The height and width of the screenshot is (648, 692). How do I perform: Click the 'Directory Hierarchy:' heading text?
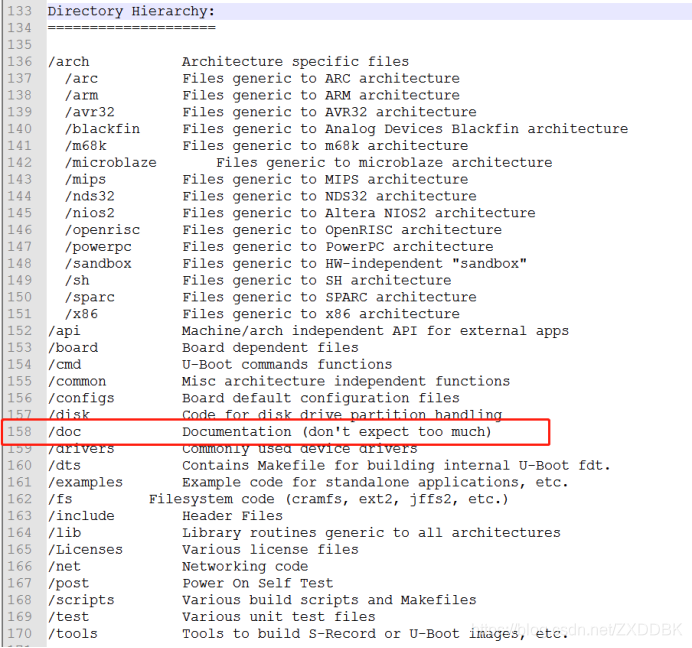tap(131, 11)
